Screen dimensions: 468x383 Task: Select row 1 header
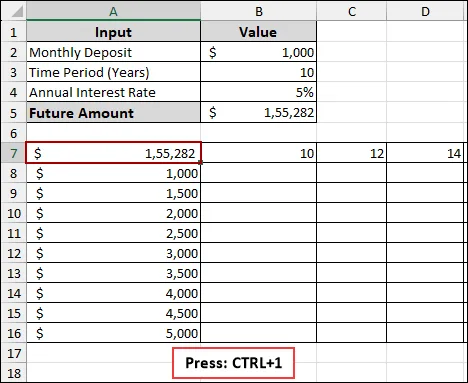13,32
